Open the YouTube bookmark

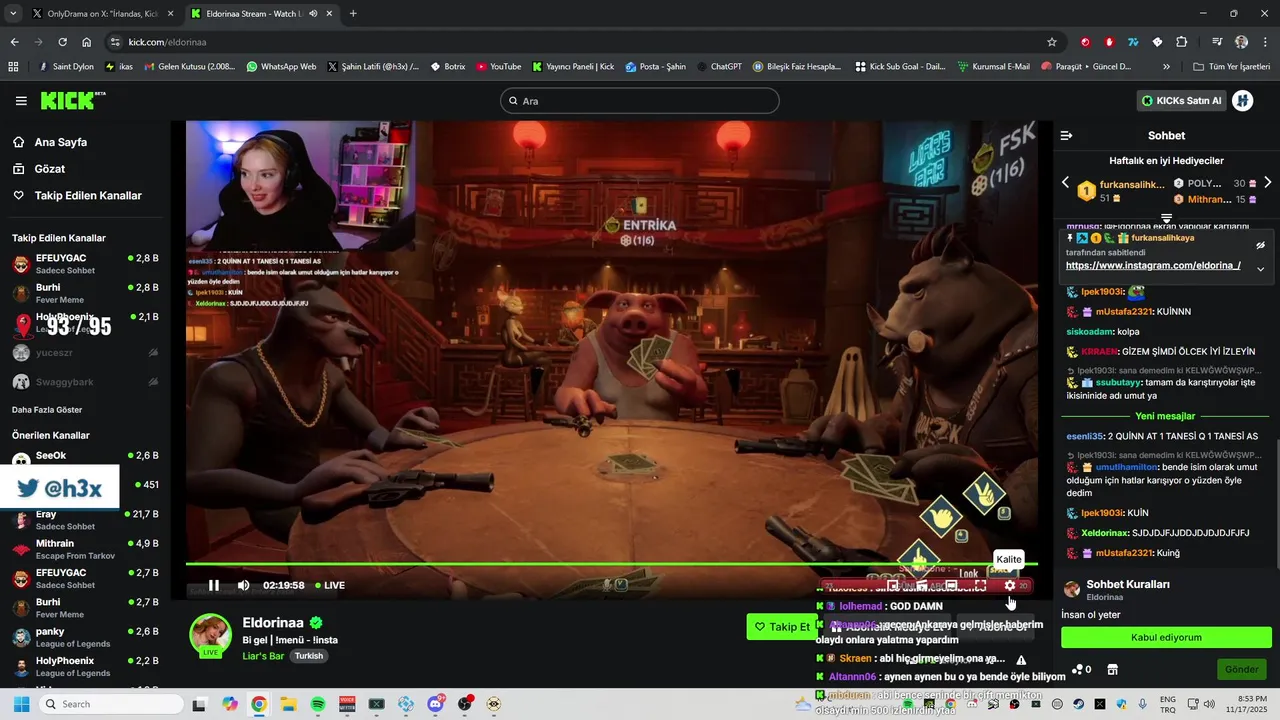click(498, 67)
